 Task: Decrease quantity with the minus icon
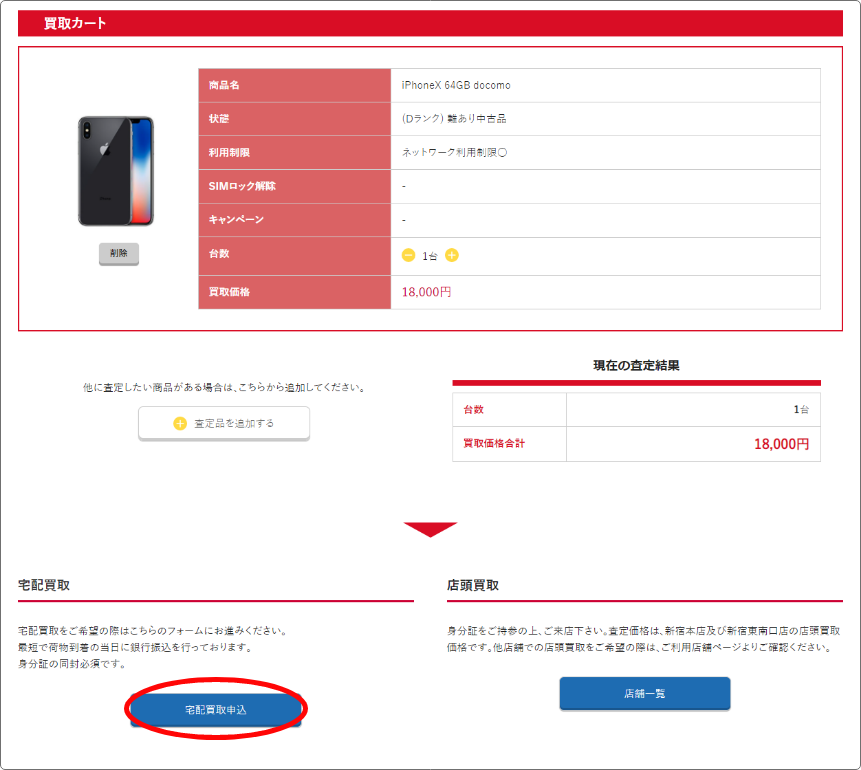pos(409,255)
